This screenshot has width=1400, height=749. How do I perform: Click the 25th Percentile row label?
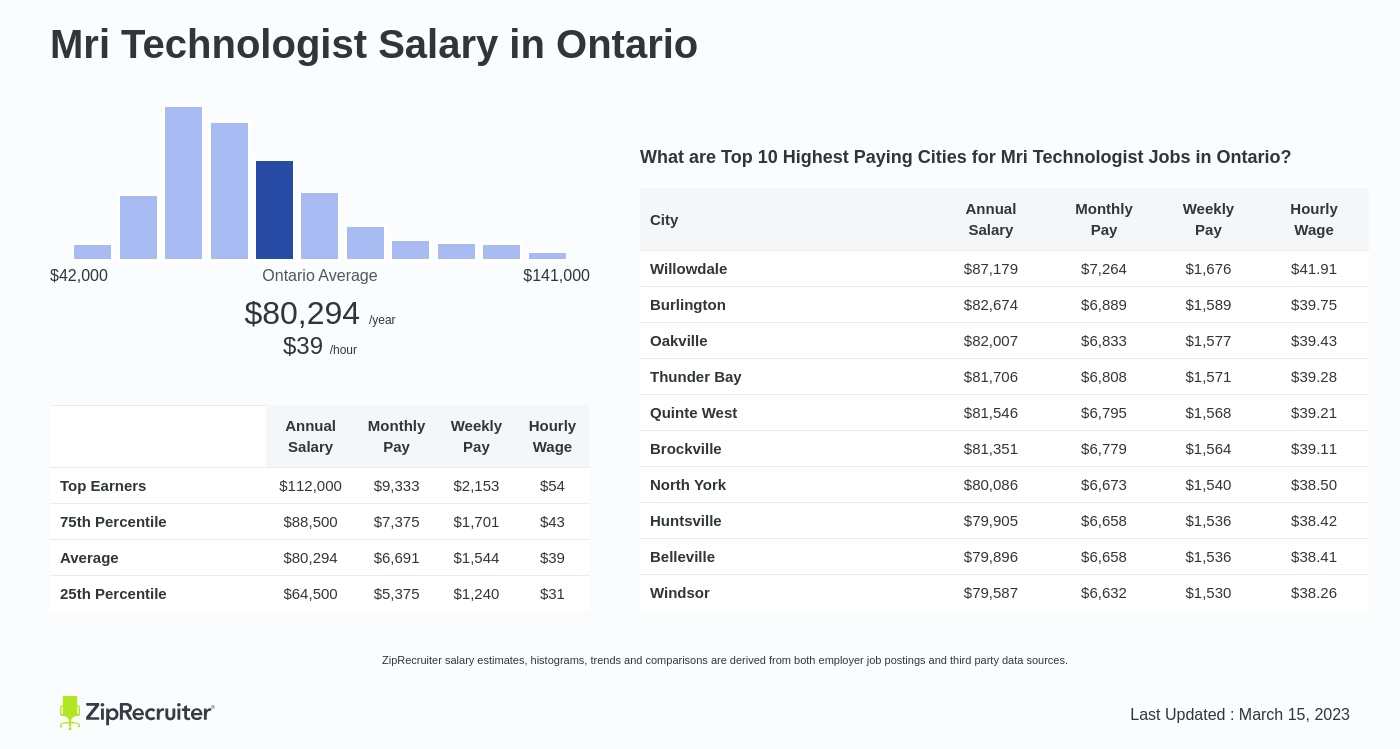coord(113,594)
